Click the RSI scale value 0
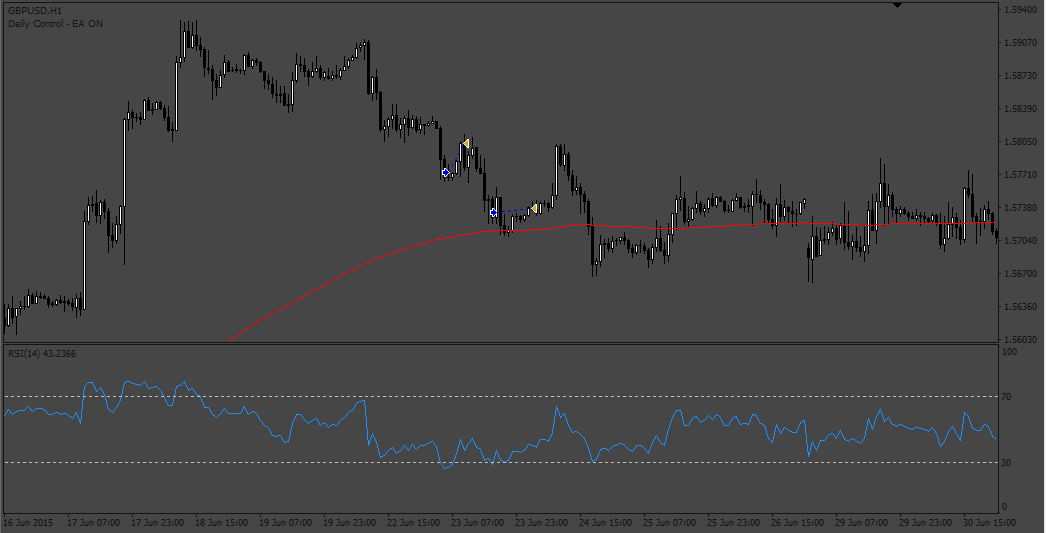 [1005, 507]
